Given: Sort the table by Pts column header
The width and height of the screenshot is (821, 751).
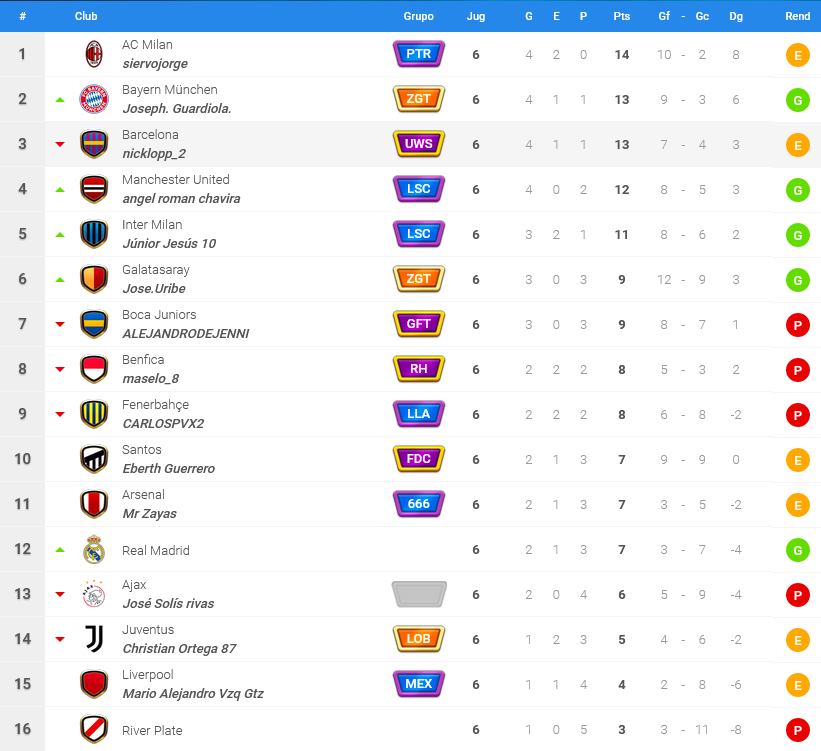Looking at the screenshot, I should tap(622, 16).
